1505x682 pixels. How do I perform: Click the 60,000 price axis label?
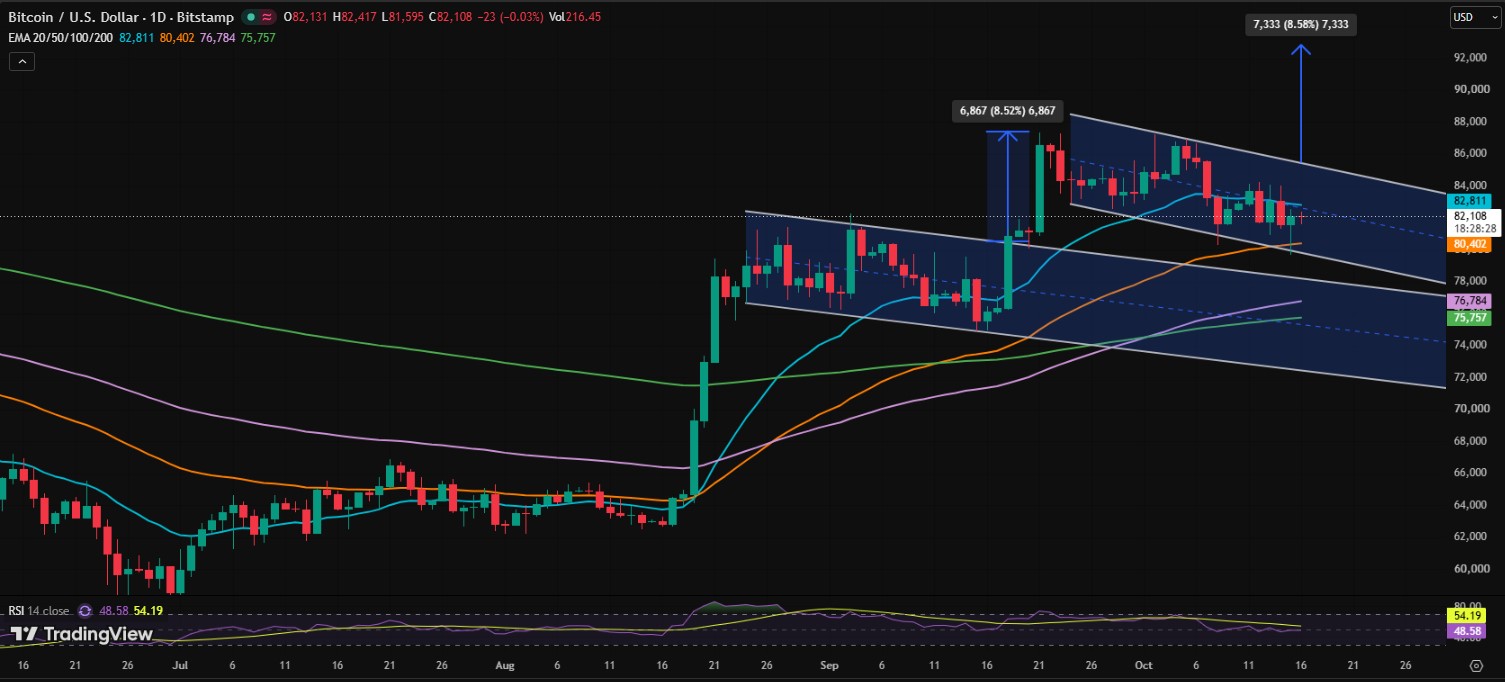[1471, 569]
